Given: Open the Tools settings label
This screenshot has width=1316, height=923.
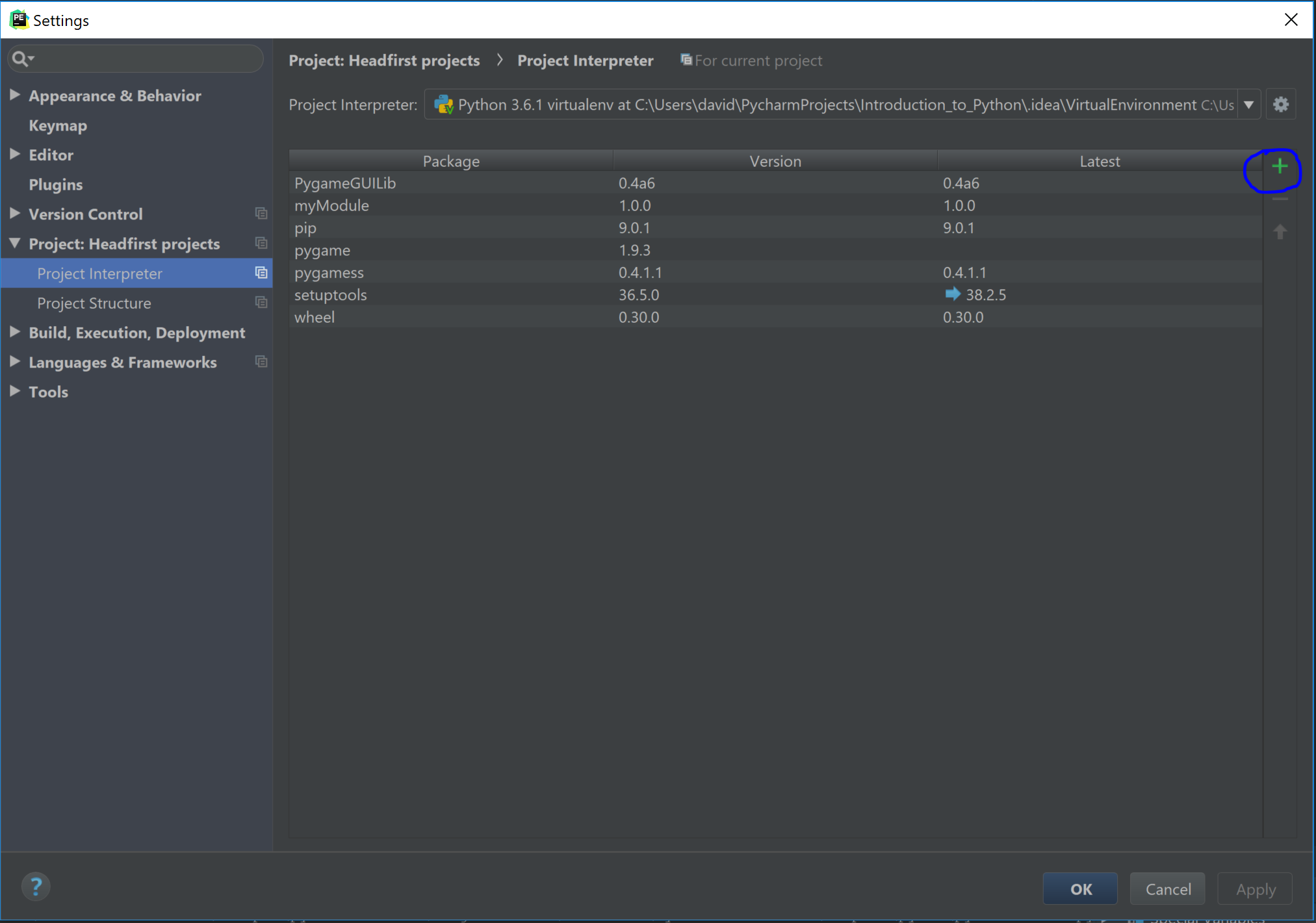Looking at the screenshot, I should 49,392.
